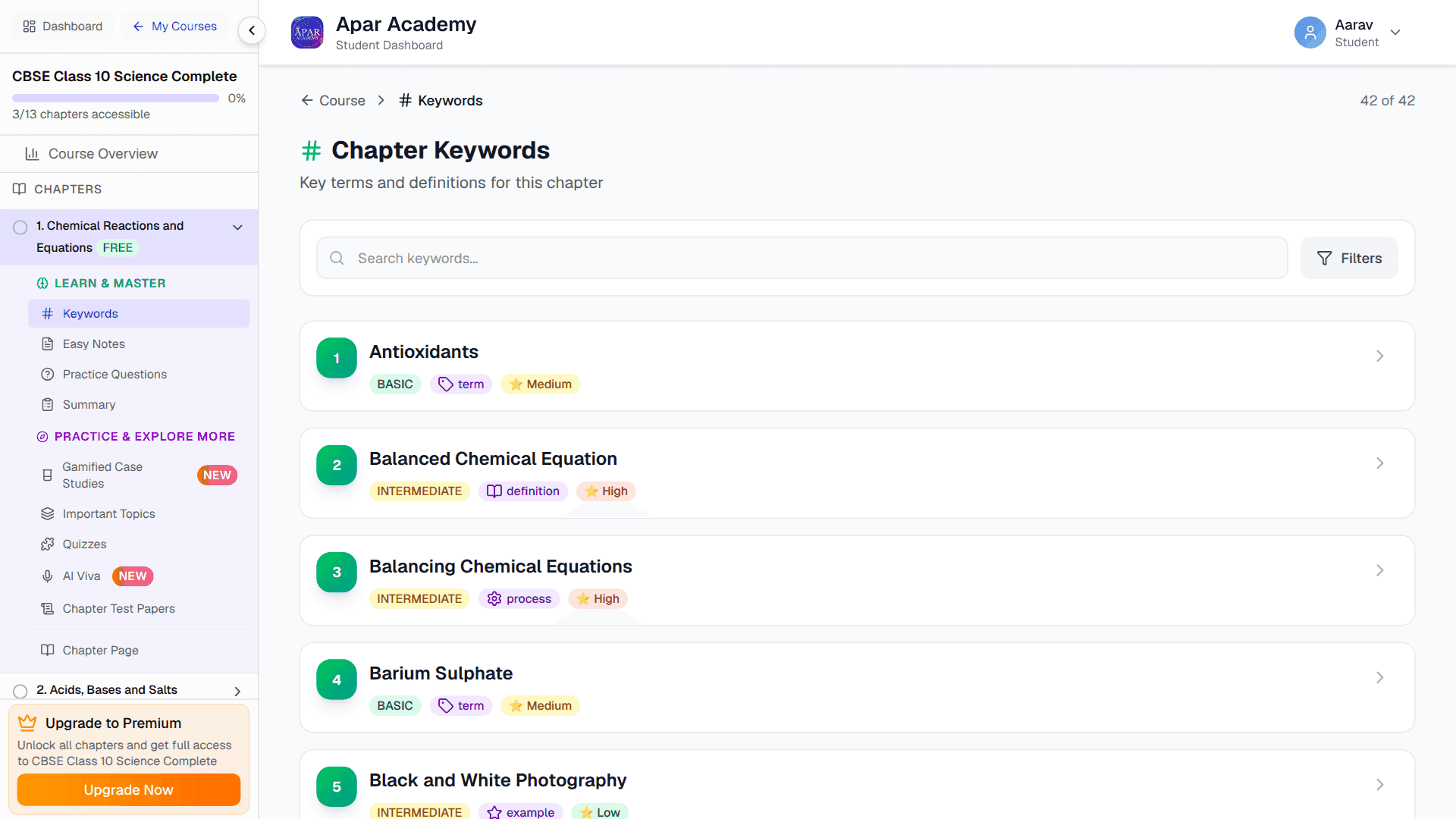Click the "42 of 42" counter text
Screen dimensions: 1456x819
click(1387, 101)
